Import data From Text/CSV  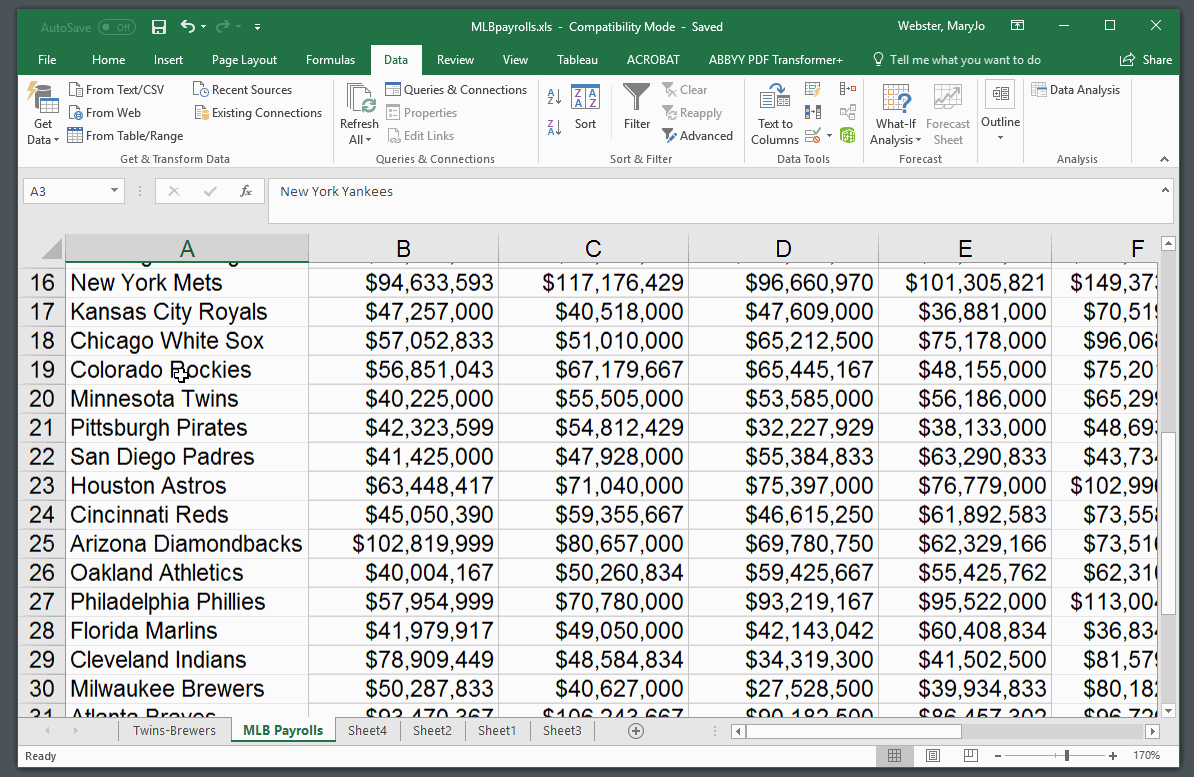(117, 90)
